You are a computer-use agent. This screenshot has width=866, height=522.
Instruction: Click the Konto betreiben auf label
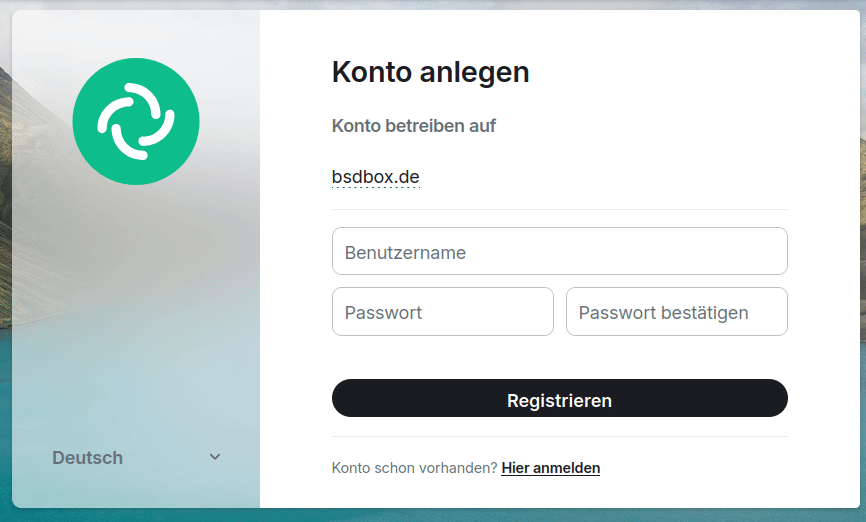413,126
